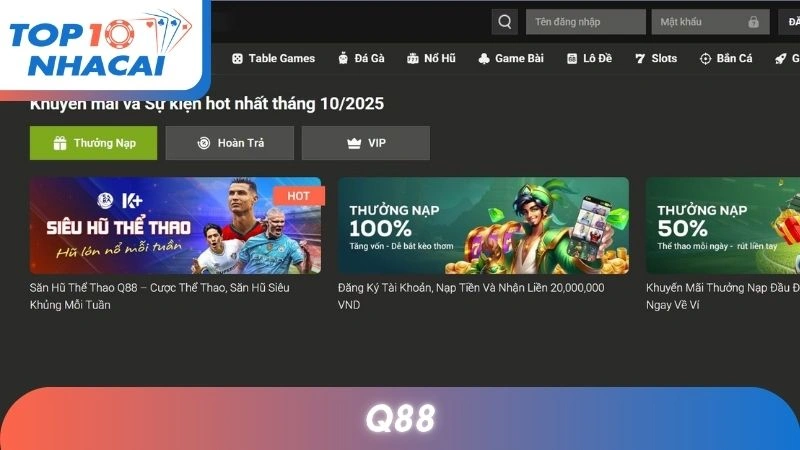800x450 pixels.
Task: Open the VIP promotions tab
Action: [366, 143]
